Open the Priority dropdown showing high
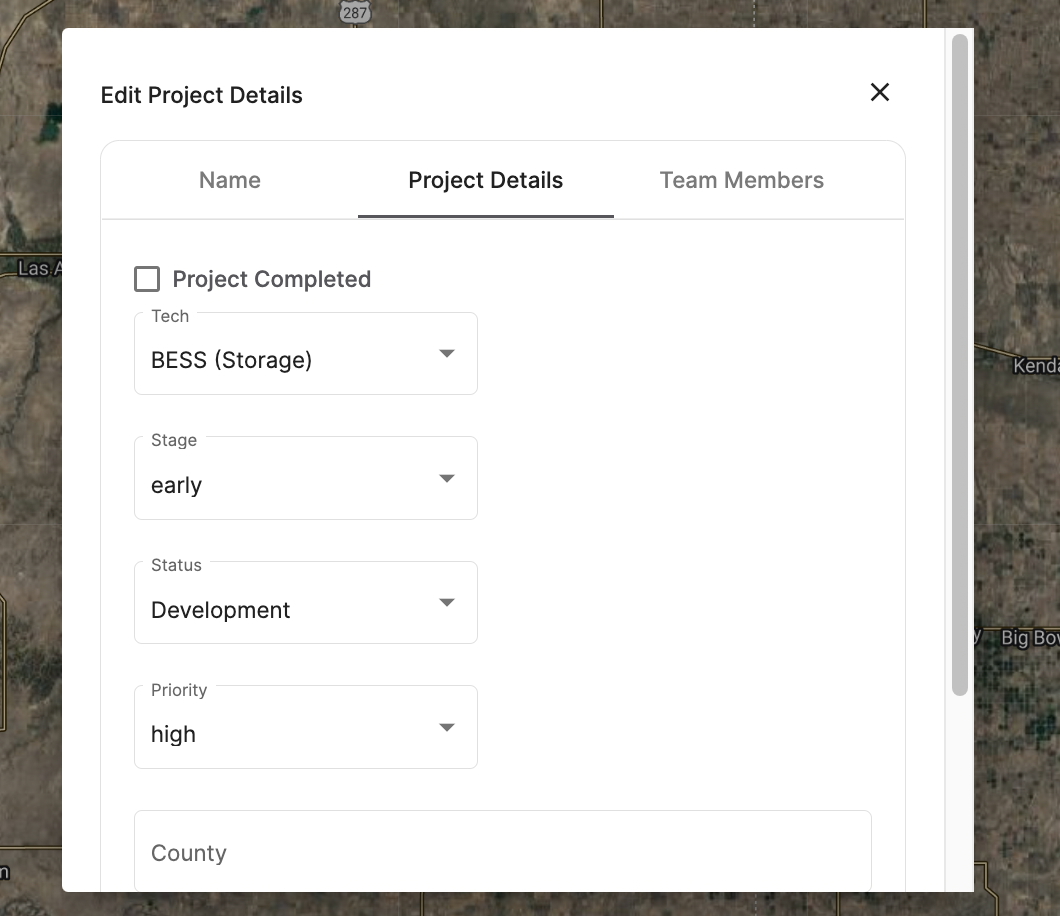This screenshot has width=1060, height=916. (x=305, y=727)
